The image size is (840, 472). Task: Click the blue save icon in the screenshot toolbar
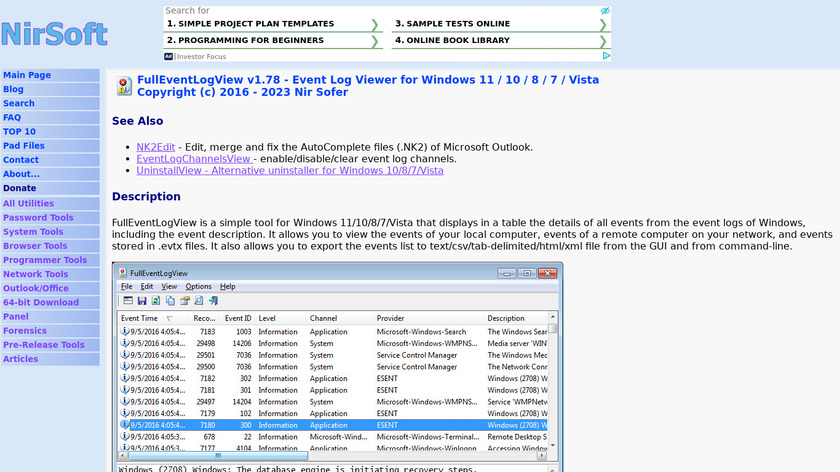[142, 300]
